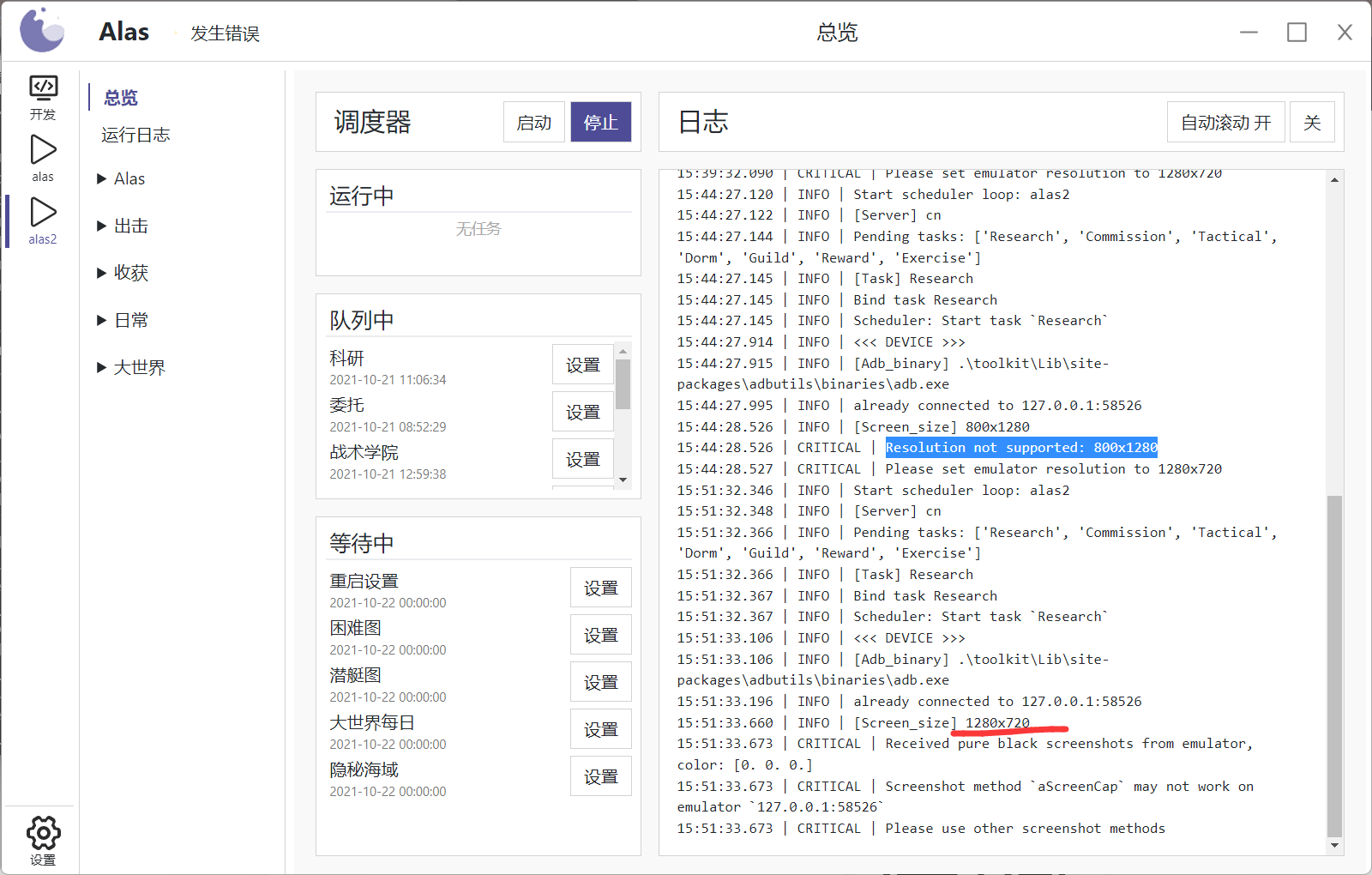Click the log panel scrollbar thumb

click(x=1334, y=665)
